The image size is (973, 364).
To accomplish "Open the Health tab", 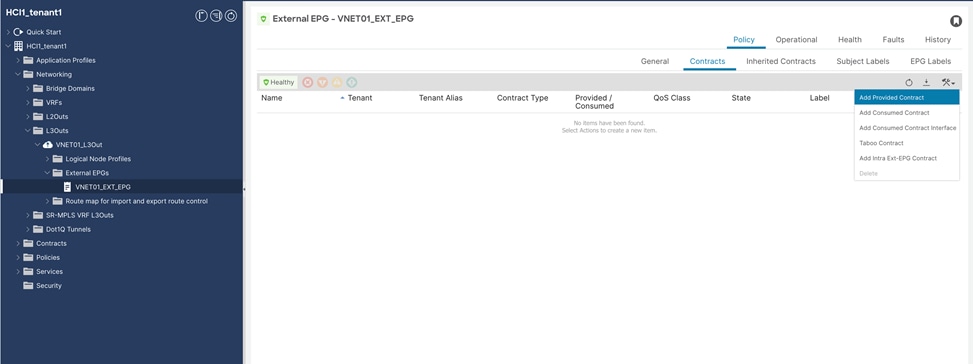I will tap(850, 40).
